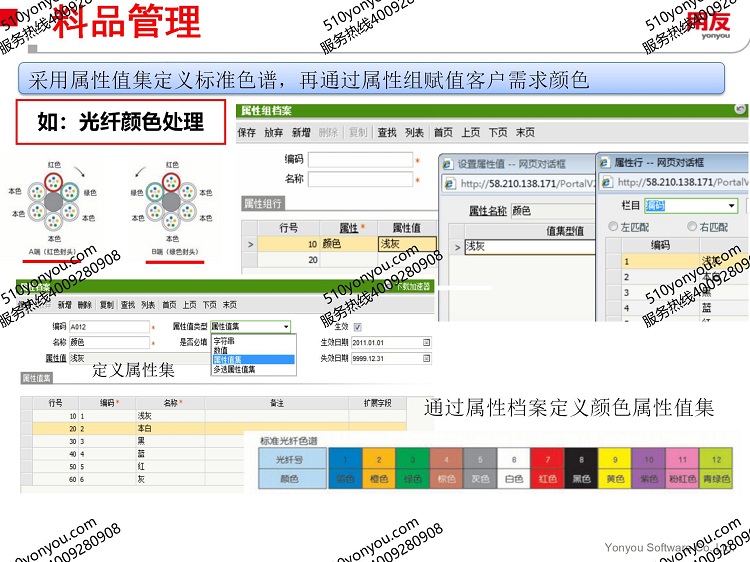Click the IE icon in 属性行 dialog title
The height and width of the screenshot is (562, 750).
pyautogui.click(x=605, y=162)
